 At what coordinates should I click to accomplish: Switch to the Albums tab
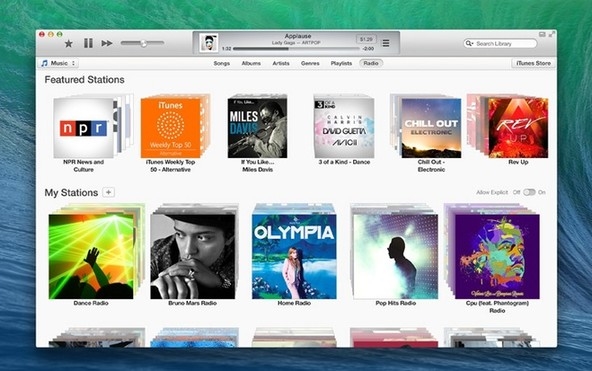pos(251,63)
